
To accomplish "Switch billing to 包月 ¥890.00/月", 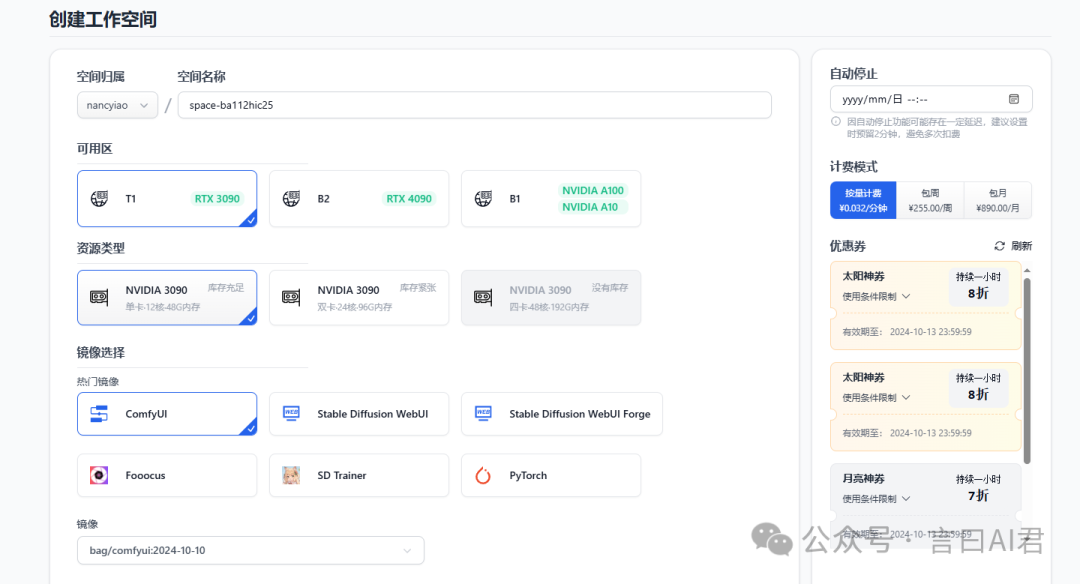I will point(997,200).
